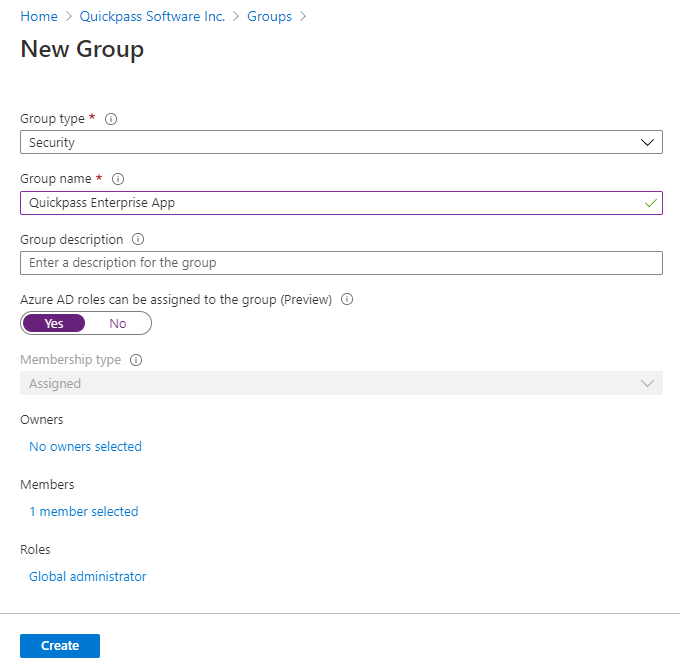Screen dimensions: 680x665
Task: Set Azure AD roles toggle to No
Action: [118, 323]
